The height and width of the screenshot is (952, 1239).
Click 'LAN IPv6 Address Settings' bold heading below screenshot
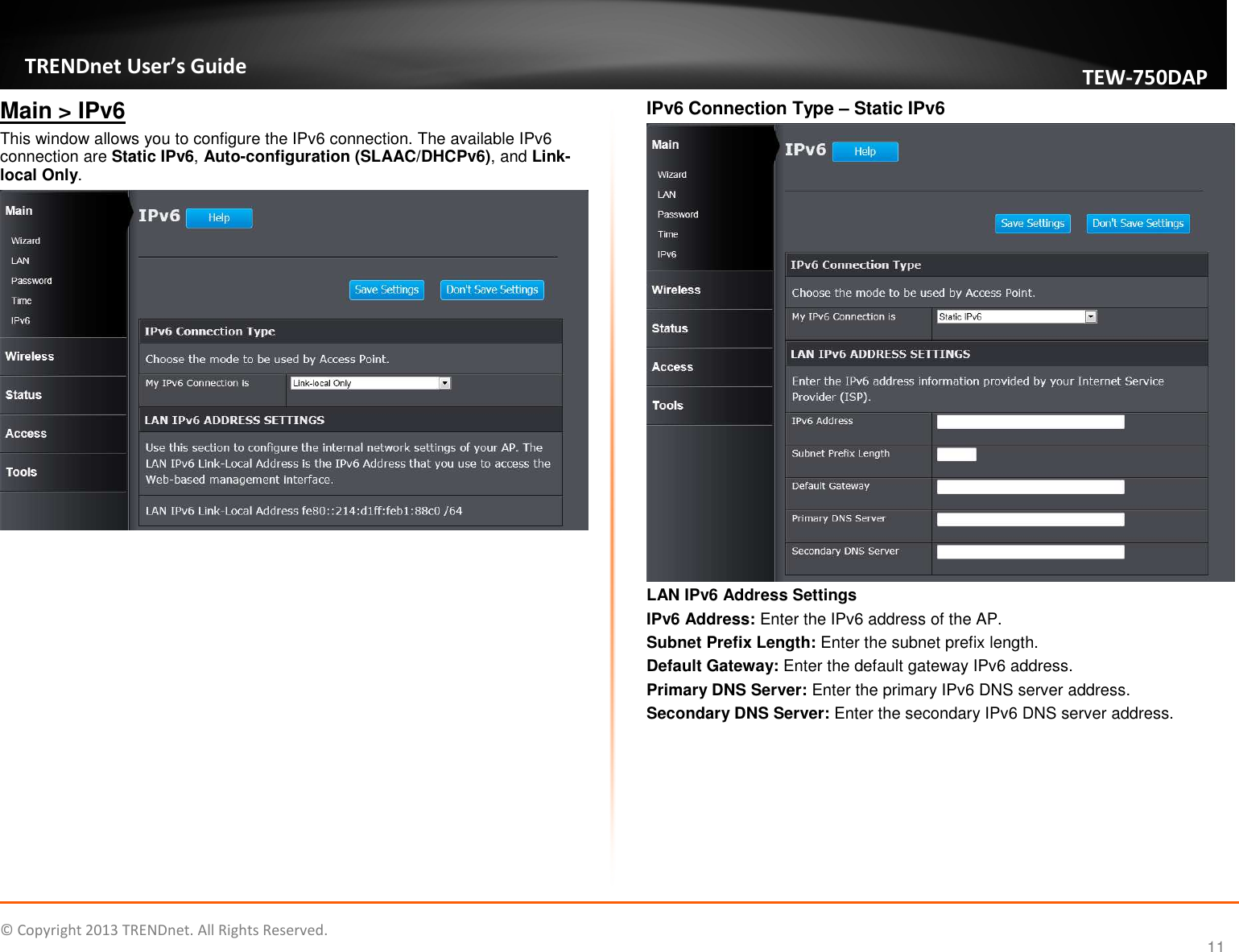pos(751,595)
